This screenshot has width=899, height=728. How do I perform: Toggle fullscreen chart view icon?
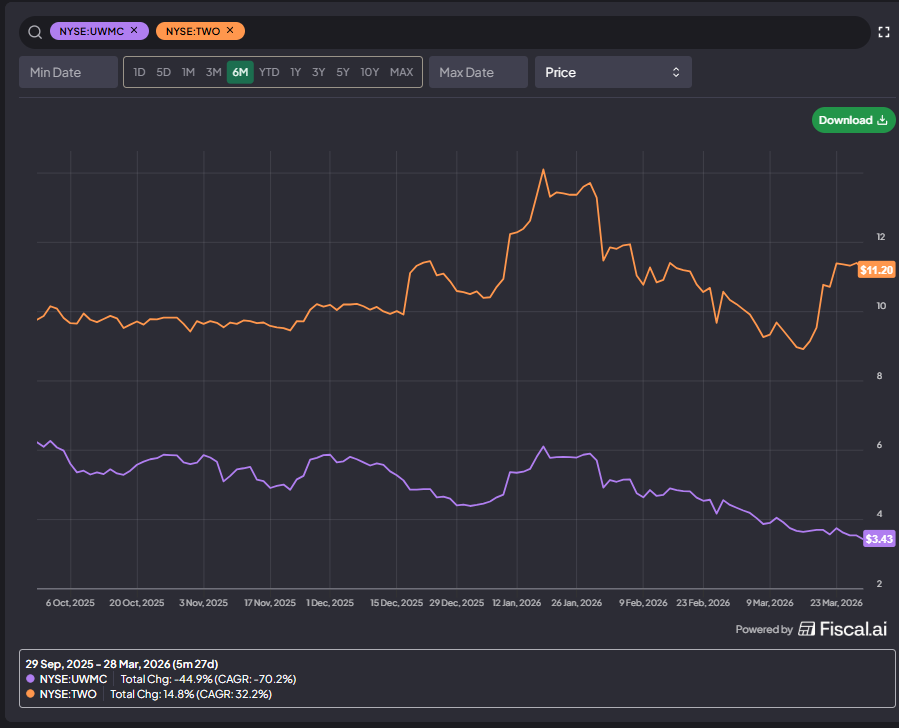(884, 32)
